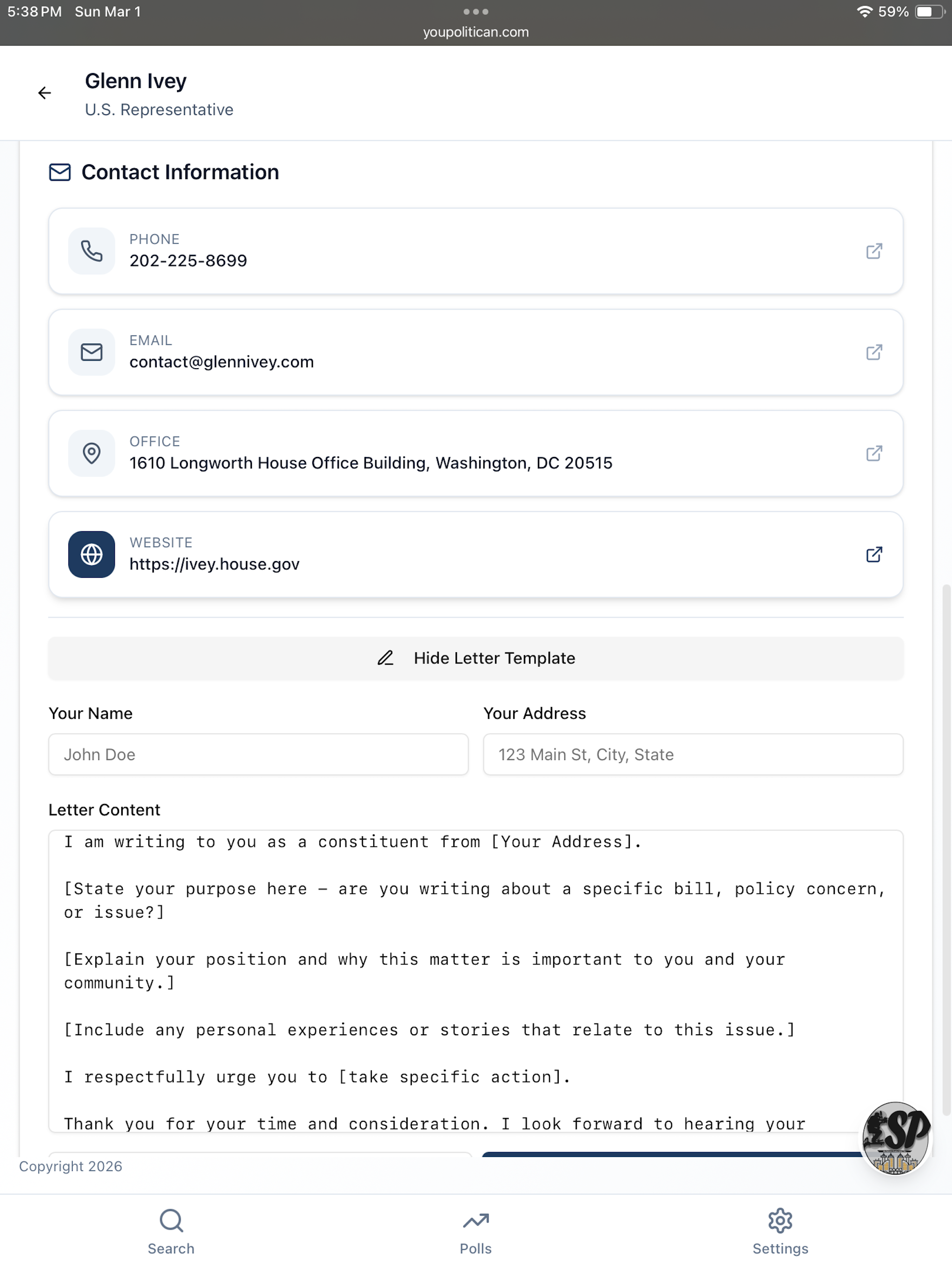
Task: Click into the Letter Content text area
Action: tap(476, 981)
